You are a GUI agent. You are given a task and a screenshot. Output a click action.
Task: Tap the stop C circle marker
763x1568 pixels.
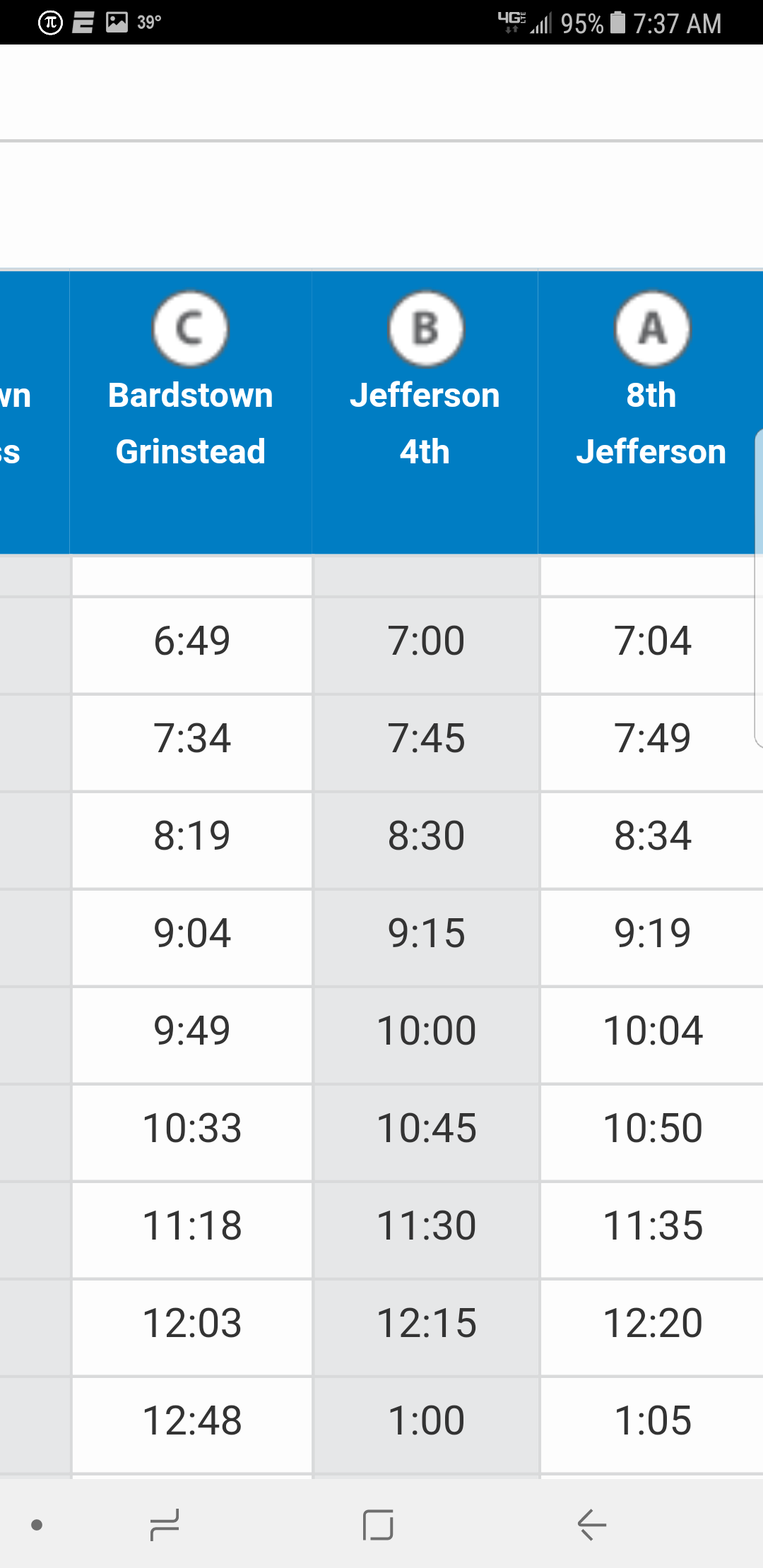pos(191,328)
